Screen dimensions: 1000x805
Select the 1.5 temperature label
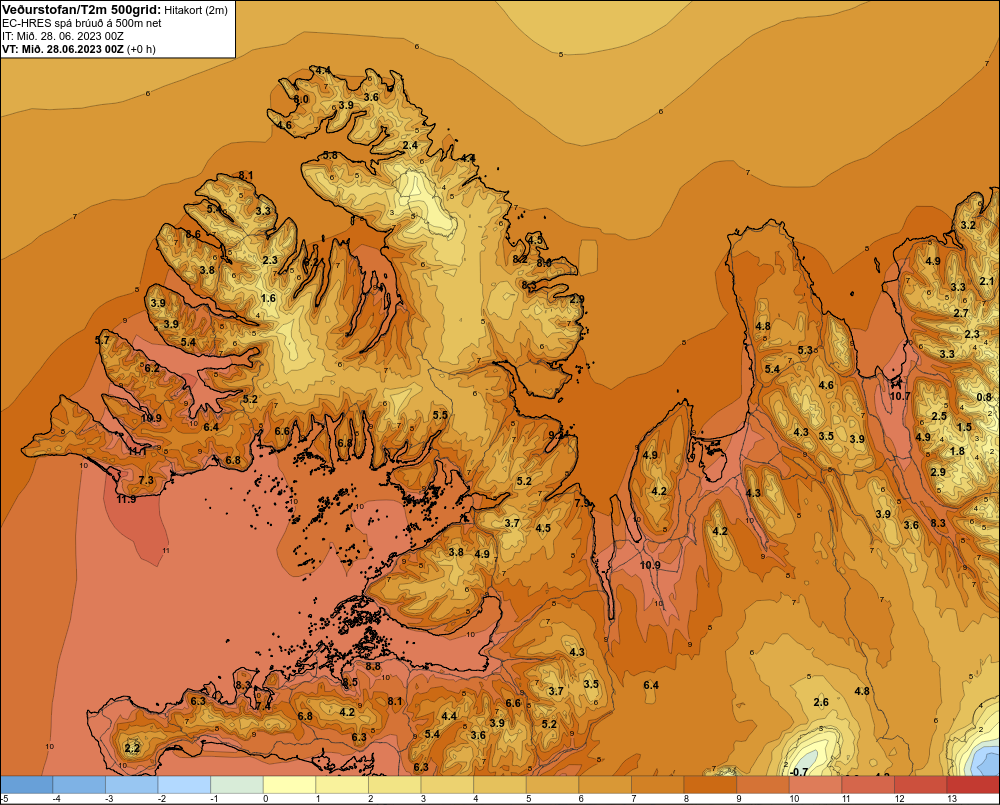964,427
